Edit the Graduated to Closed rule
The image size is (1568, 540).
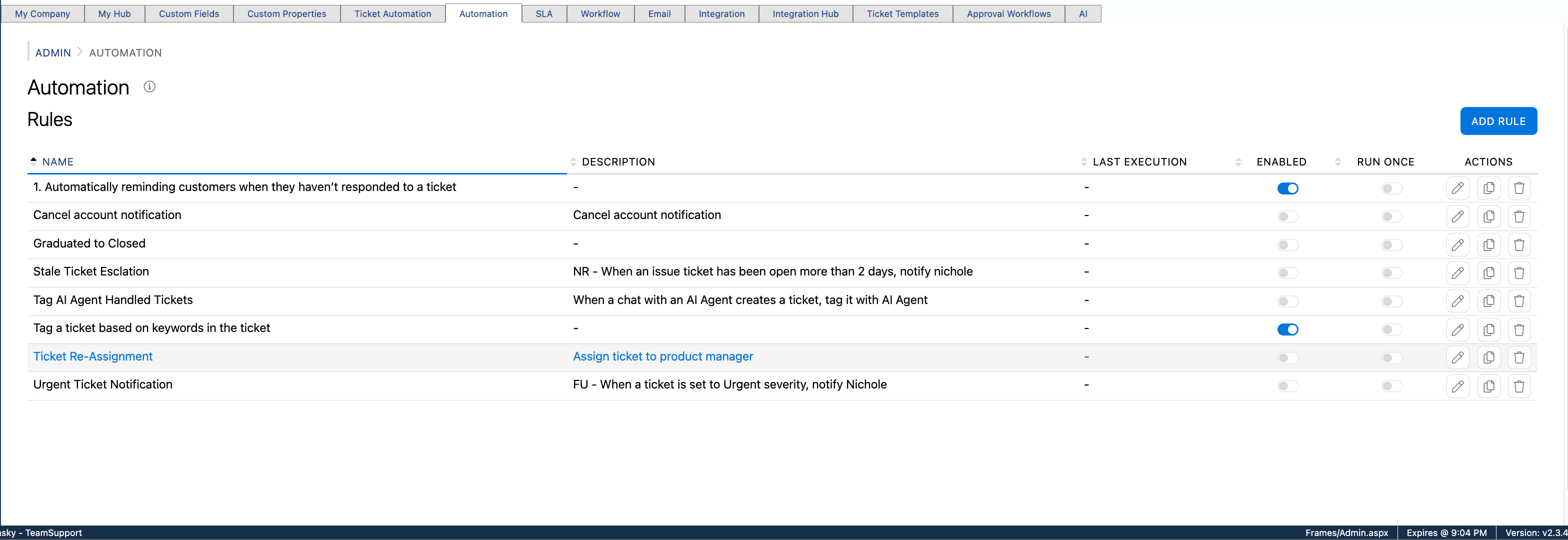pos(1457,244)
